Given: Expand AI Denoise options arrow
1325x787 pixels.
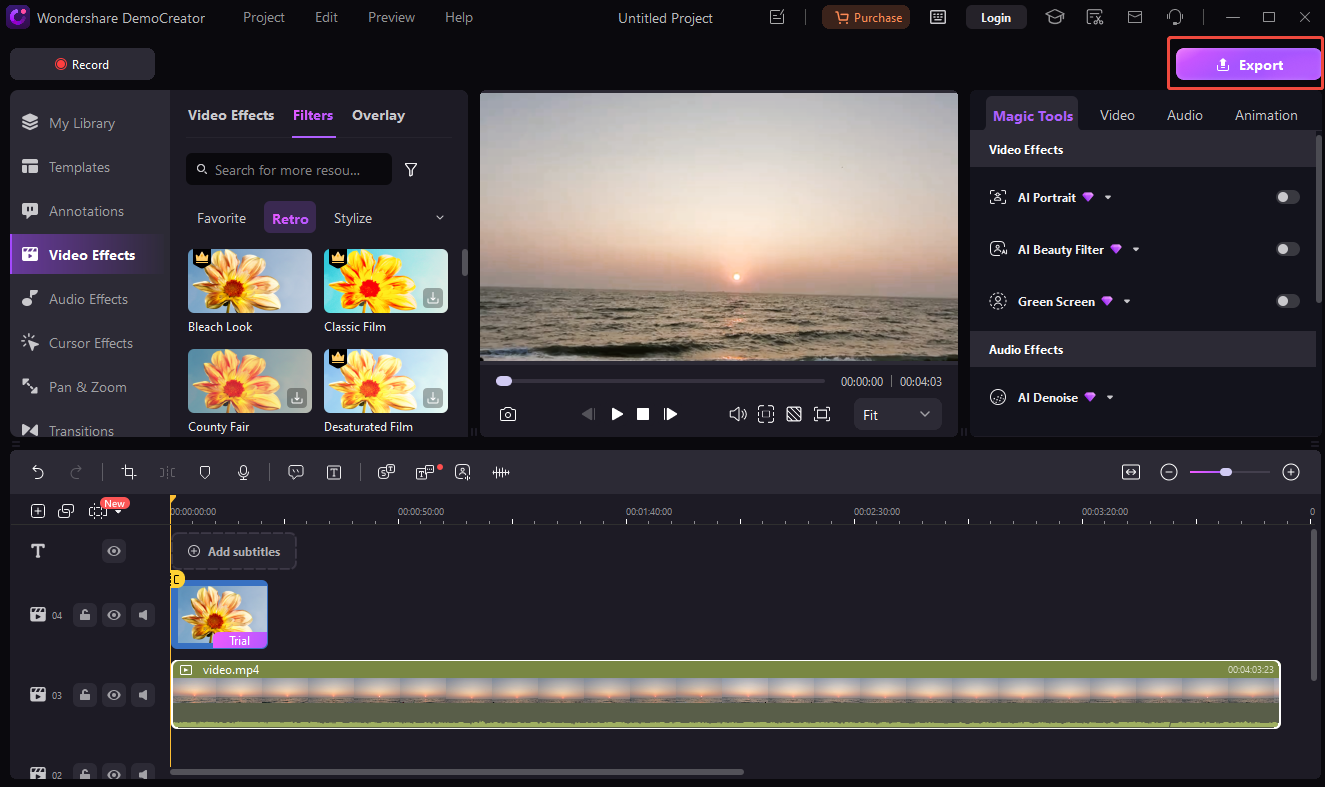Looking at the screenshot, I should click(1110, 398).
